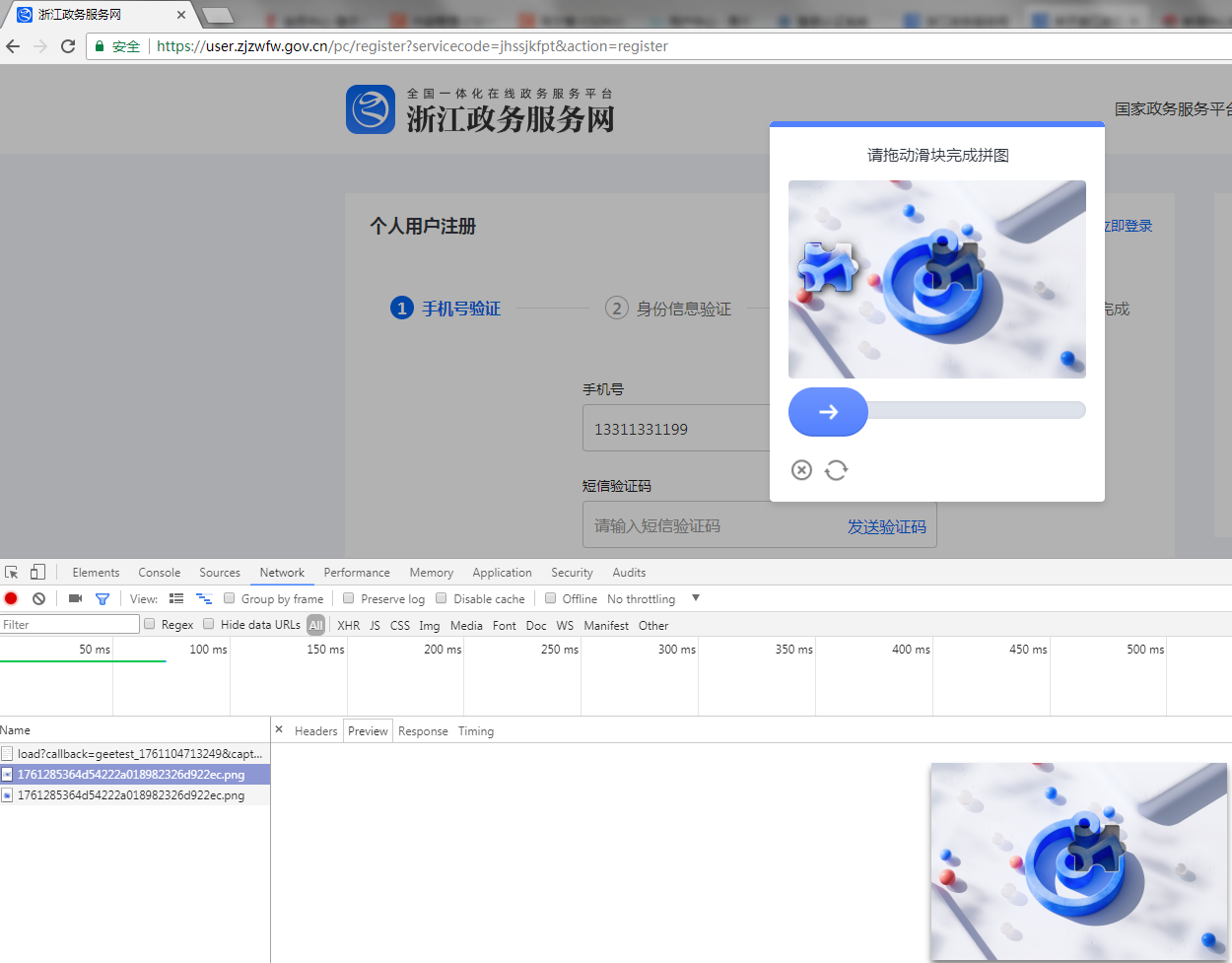
Task: Switch network view to large request rows
Action: [175, 598]
